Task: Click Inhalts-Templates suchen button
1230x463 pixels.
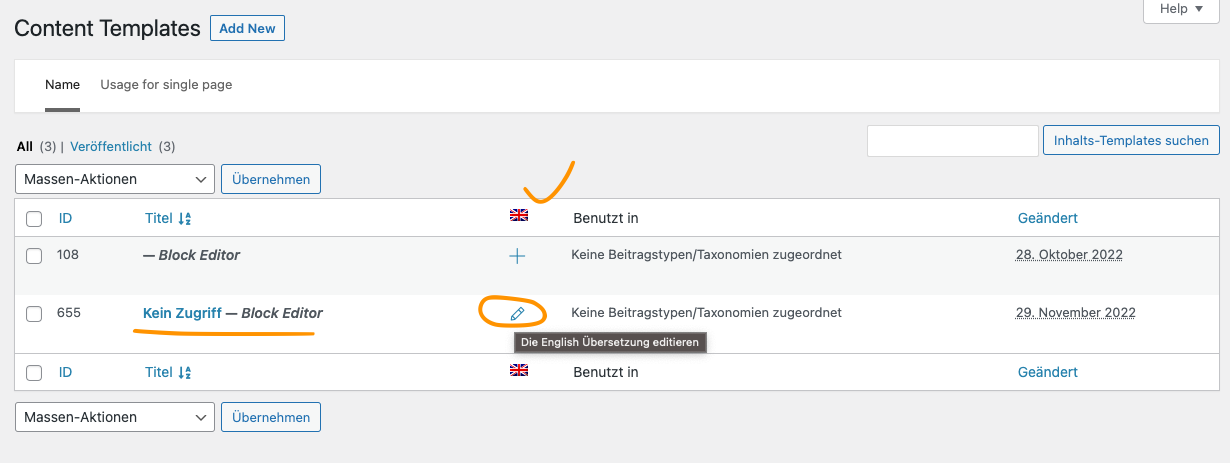Action: 1131,141
